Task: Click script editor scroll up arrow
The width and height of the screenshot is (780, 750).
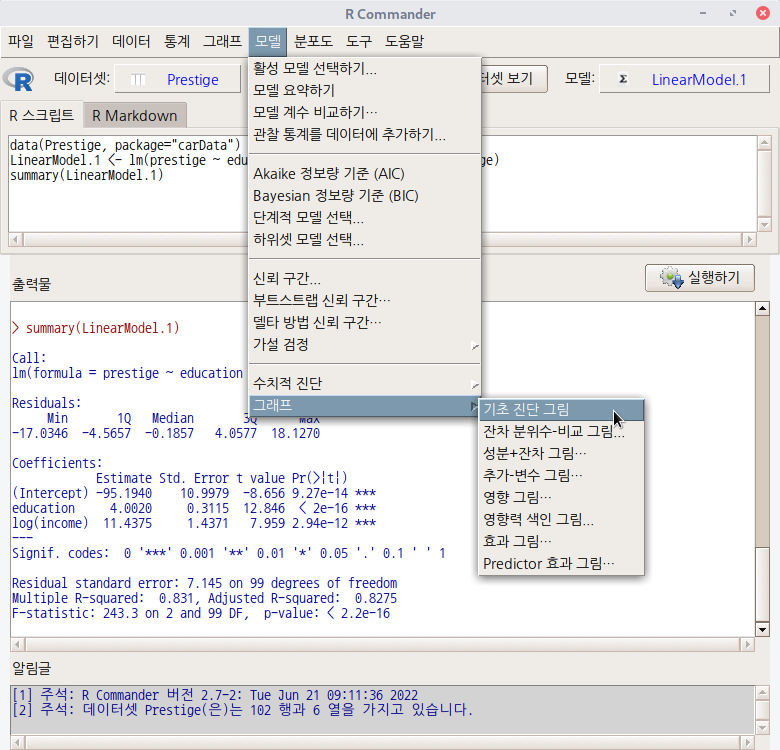Action: [x=765, y=143]
